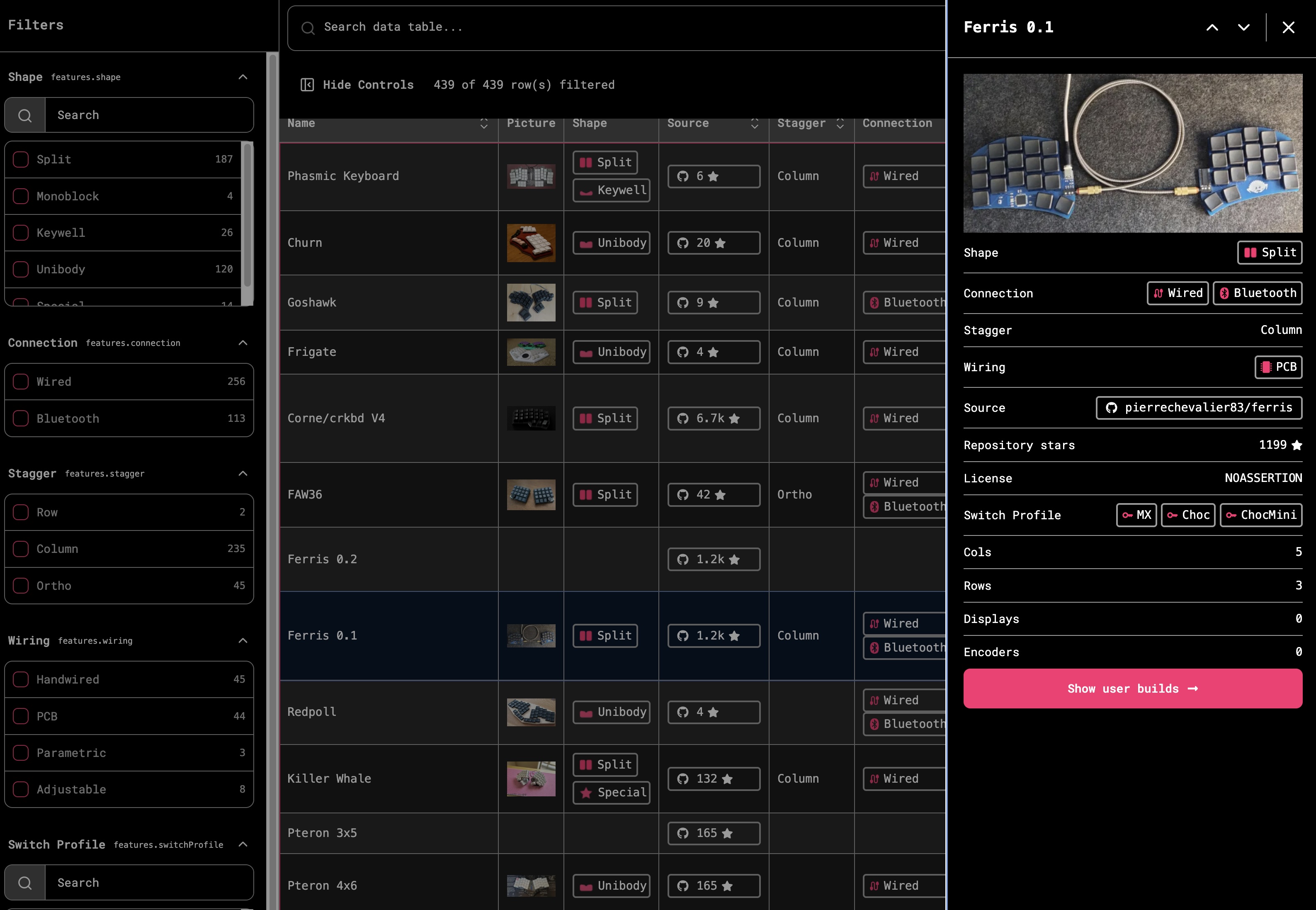1316x910 pixels.
Task: Click the Switch Profile filter search magnifier icon
Action: point(25,883)
